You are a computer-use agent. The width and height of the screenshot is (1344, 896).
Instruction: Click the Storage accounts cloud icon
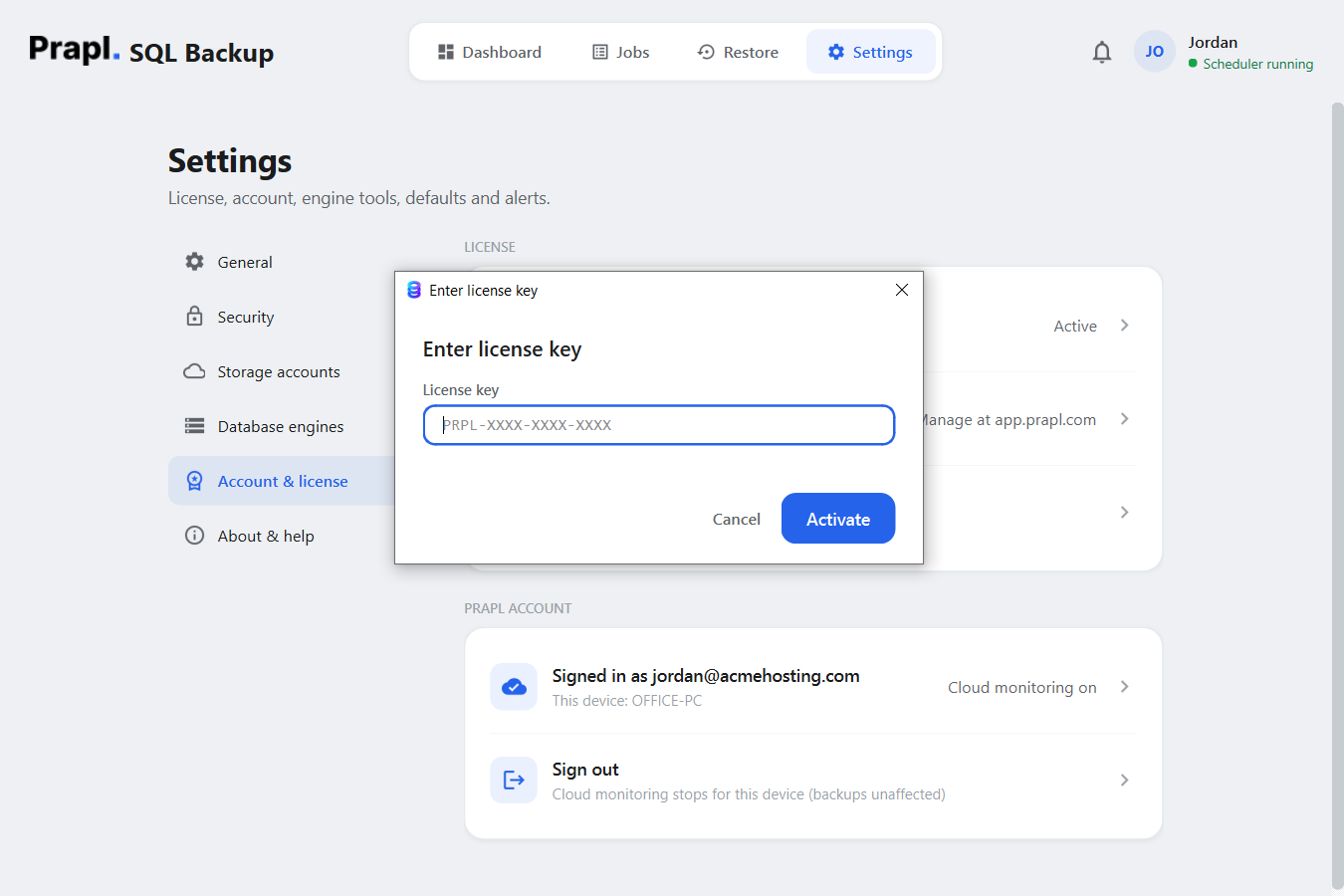(194, 371)
